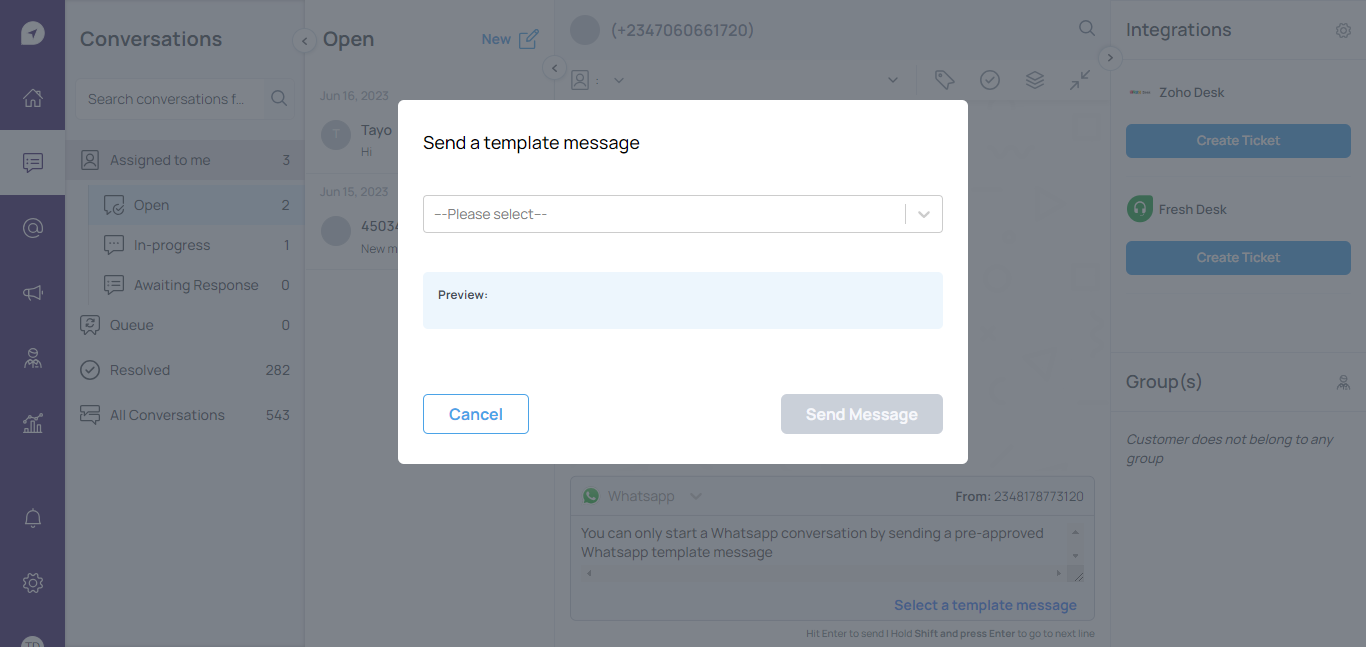This screenshot has width=1366, height=647.
Task: Open the template "--Please select--" dropdown
Action: click(682, 214)
